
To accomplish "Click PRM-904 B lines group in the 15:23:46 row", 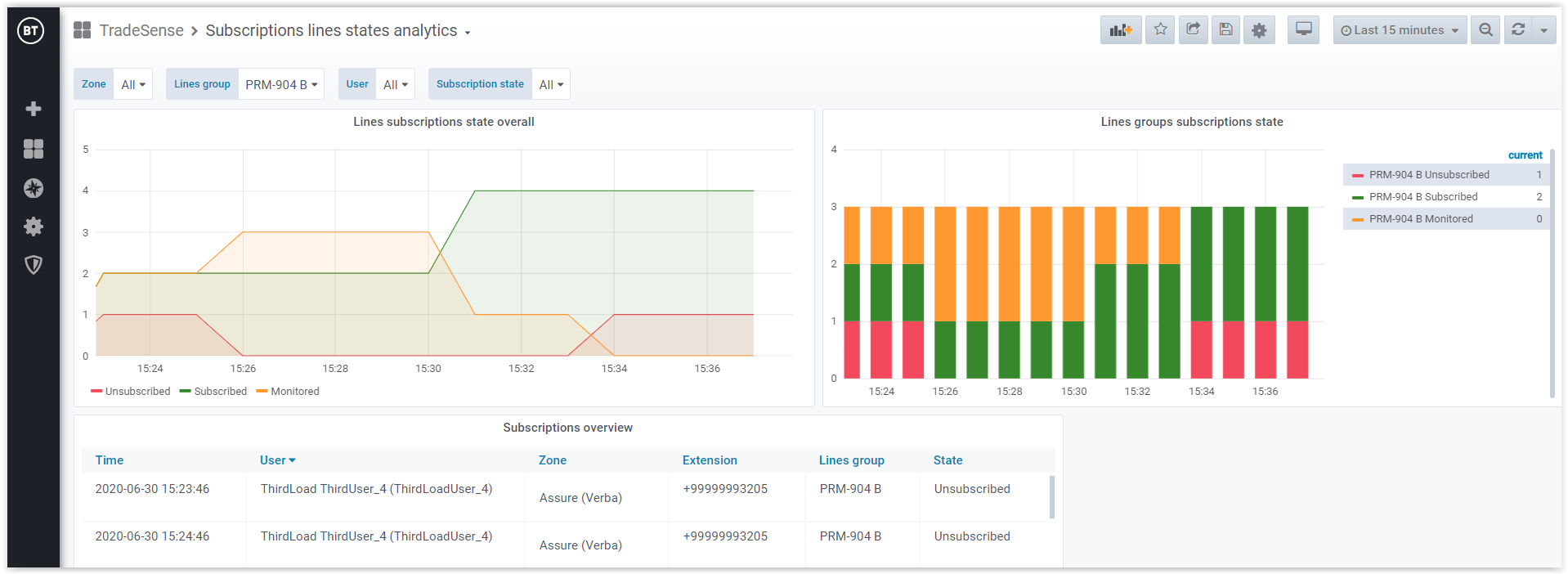I will (850, 489).
